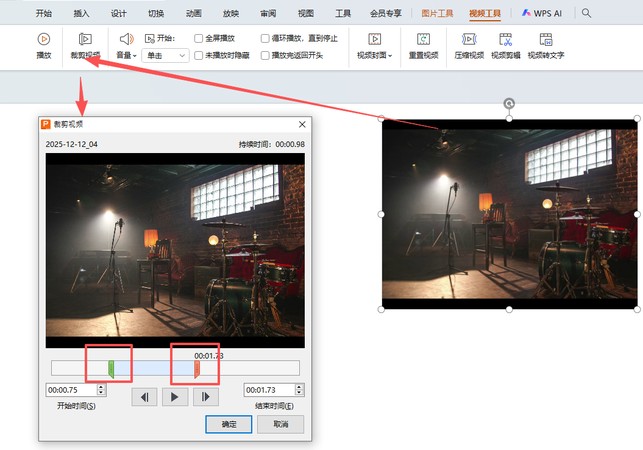Click the orange end trim marker
Image resolution: width=643 pixels, height=450 pixels.
[x=197, y=369]
